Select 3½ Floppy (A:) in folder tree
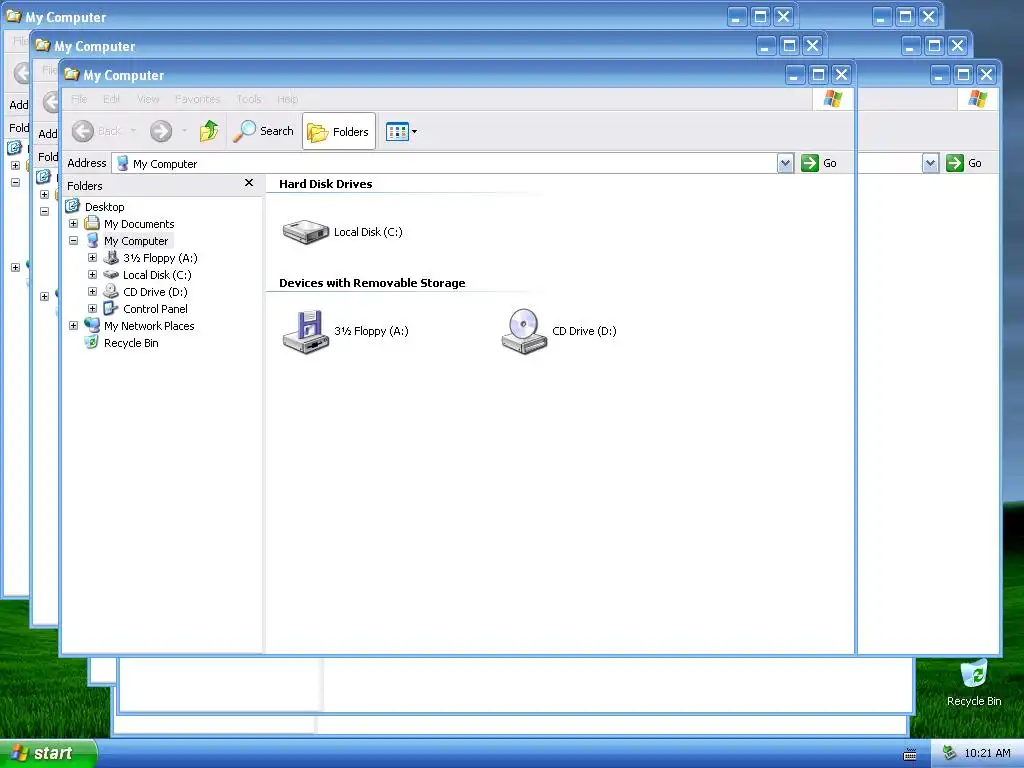1024x768 pixels. click(160, 258)
